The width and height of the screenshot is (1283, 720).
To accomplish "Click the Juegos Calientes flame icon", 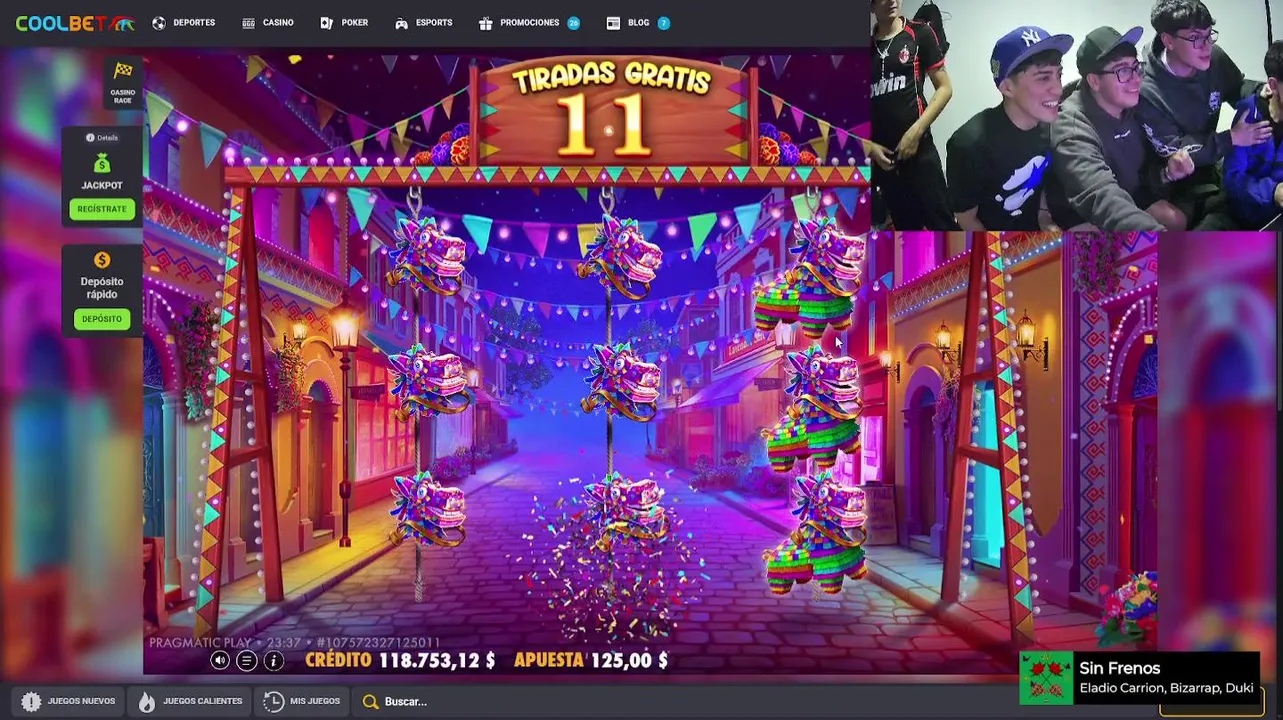I will [x=147, y=702].
